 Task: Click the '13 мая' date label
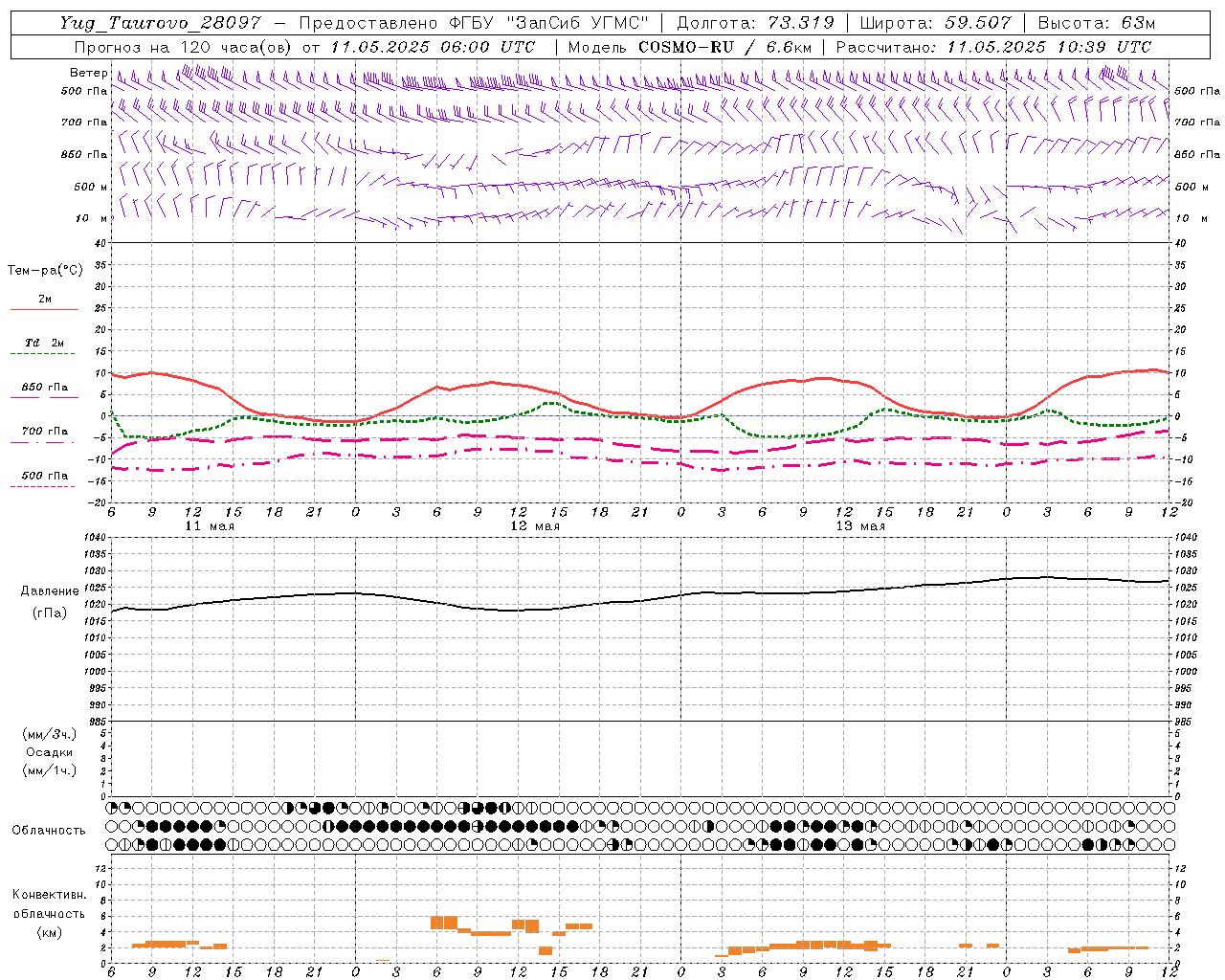[x=860, y=526]
